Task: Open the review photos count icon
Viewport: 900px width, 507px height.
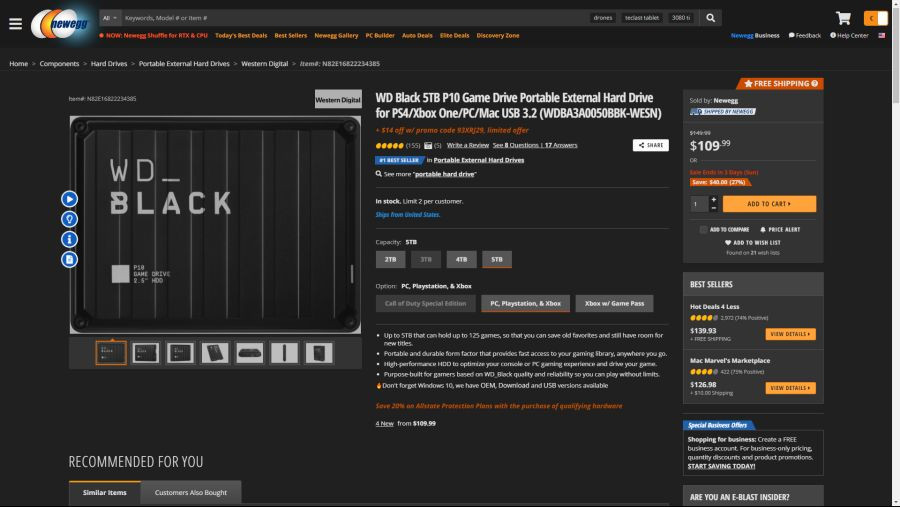Action: tap(428, 146)
